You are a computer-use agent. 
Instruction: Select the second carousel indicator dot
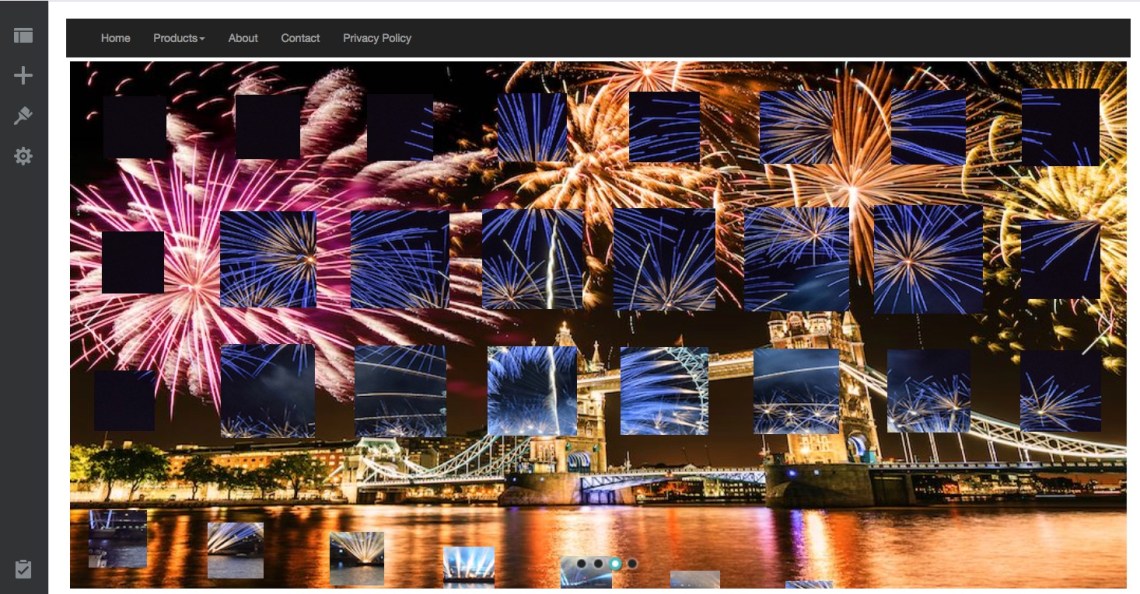[x=598, y=564]
